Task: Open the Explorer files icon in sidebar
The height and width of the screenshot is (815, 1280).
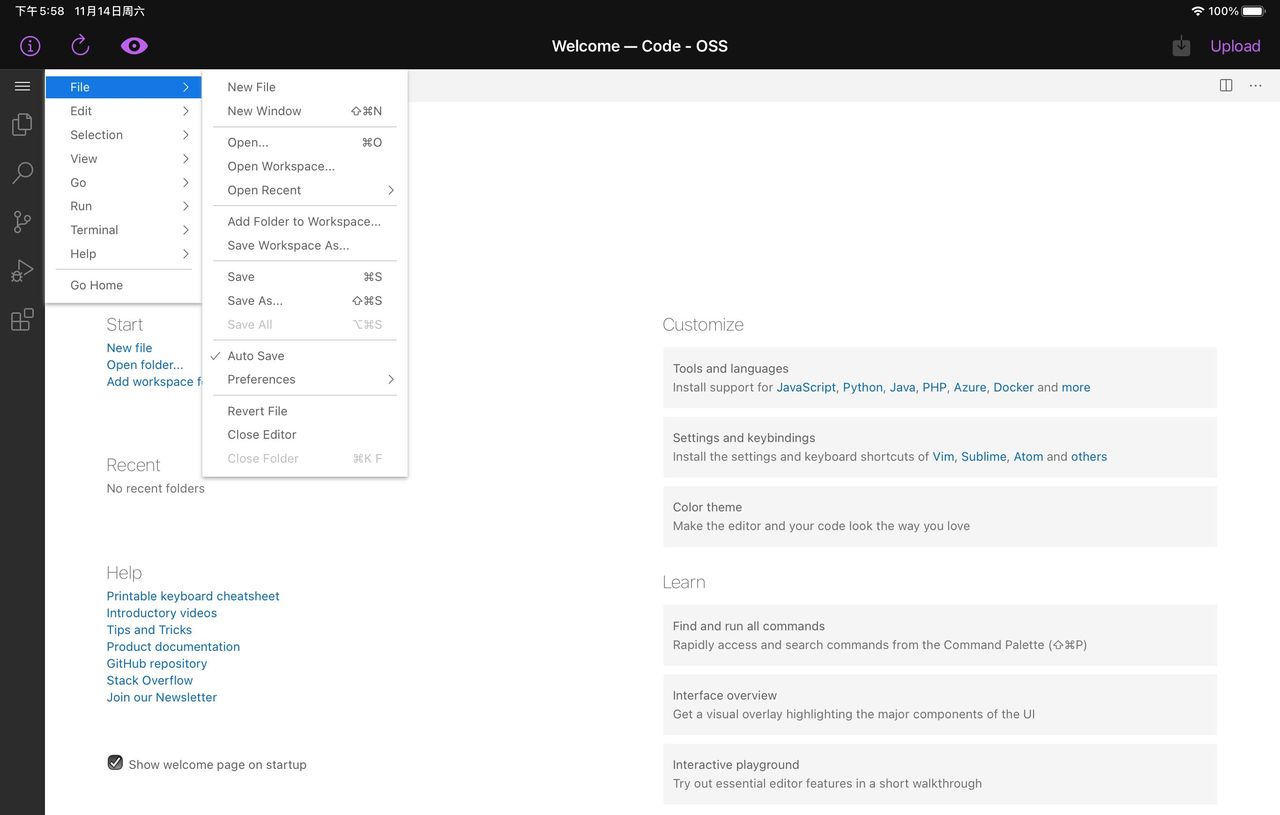Action: point(22,125)
